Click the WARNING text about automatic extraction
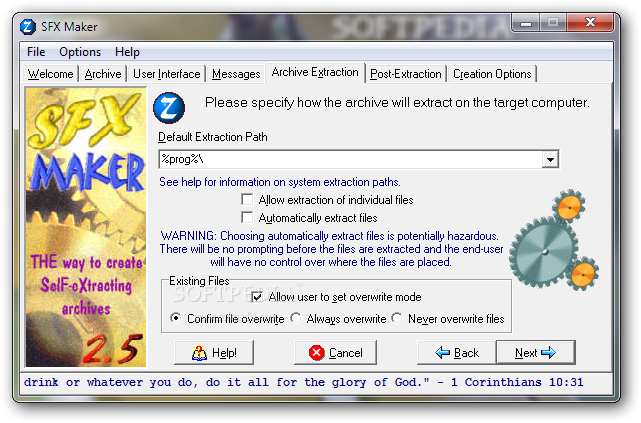Image resolution: width=641 pixels, height=423 pixels. pyautogui.click(x=331, y=249)
